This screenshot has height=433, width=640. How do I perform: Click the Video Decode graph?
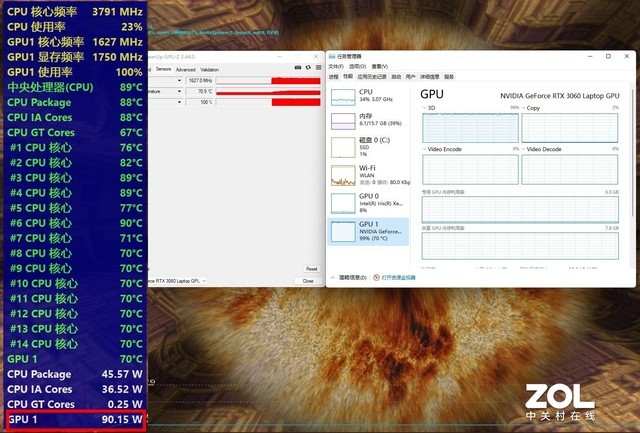(569, 169)
